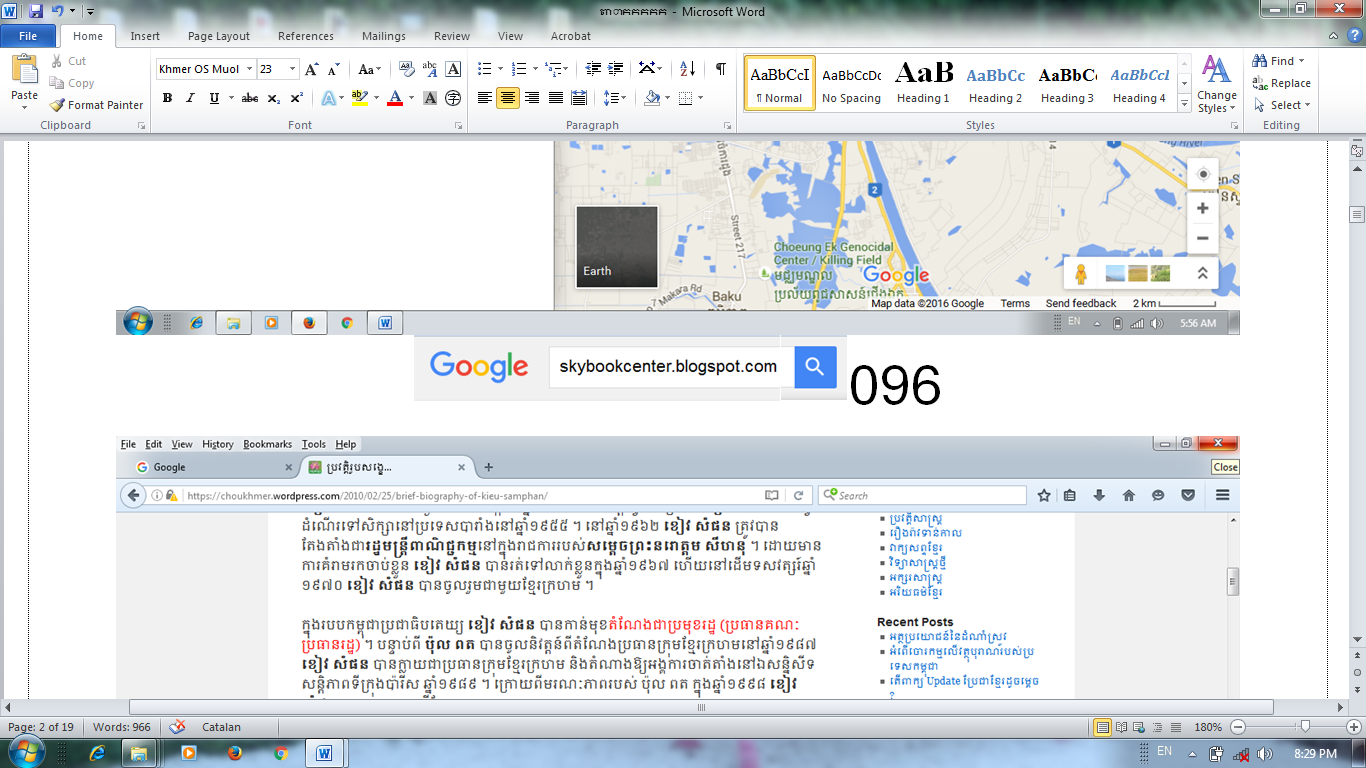Click the Decrease Indent icon
Viewport: 1366px width, 768px height.
593,69
